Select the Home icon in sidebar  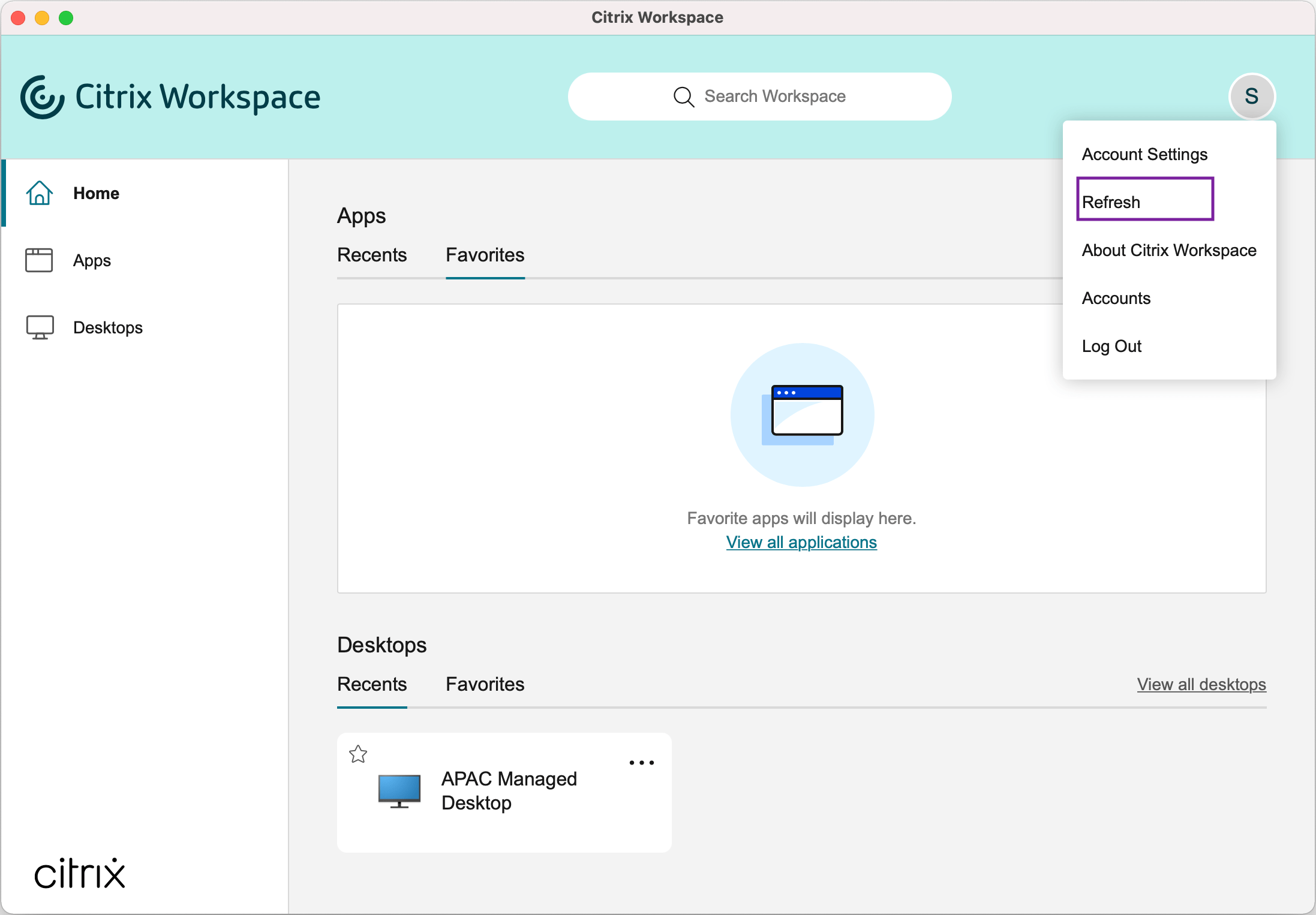click(39, 193)
